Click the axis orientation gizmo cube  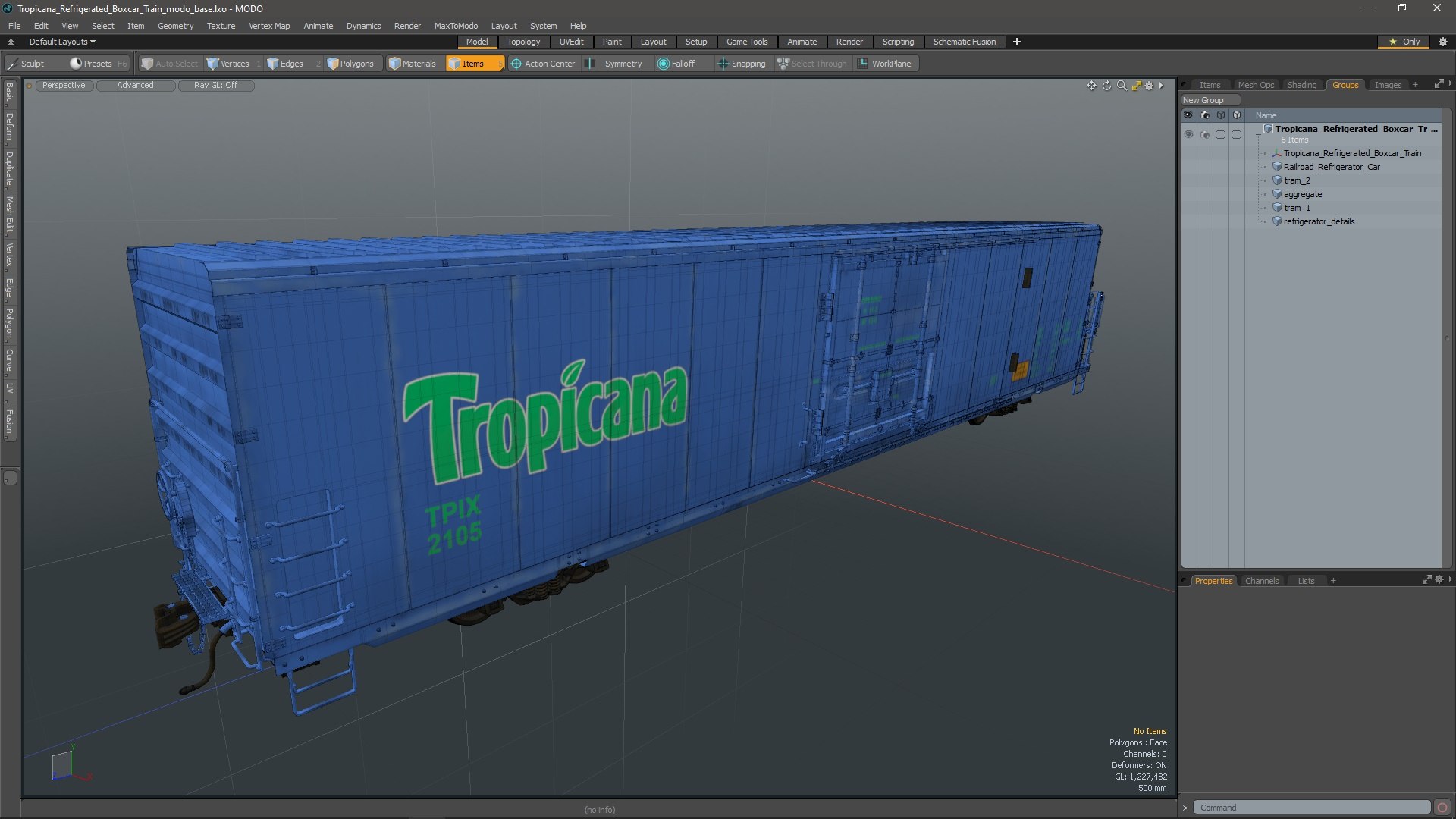(62, 764)
